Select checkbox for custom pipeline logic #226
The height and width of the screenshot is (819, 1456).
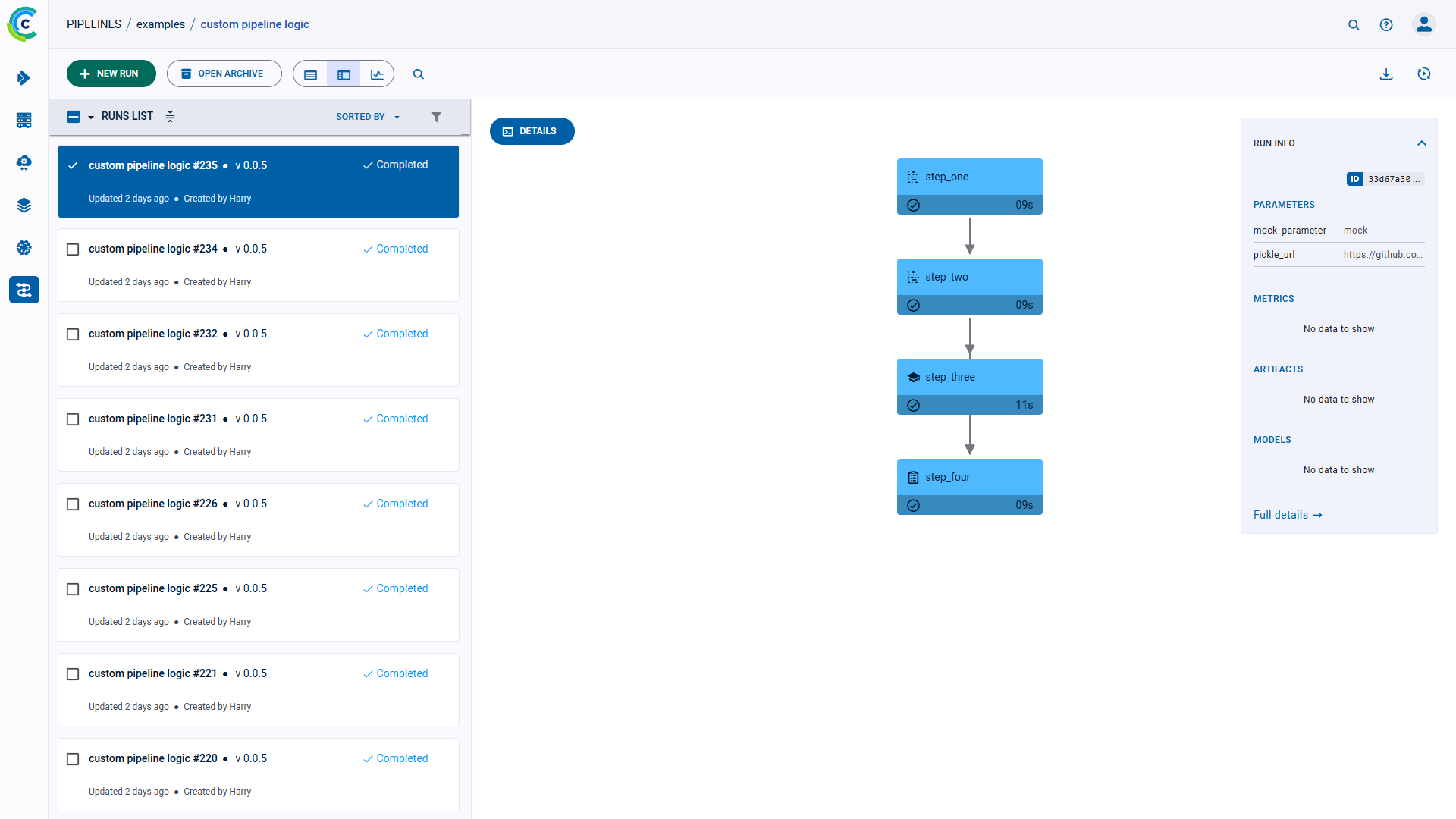click(x=73, y=504)
